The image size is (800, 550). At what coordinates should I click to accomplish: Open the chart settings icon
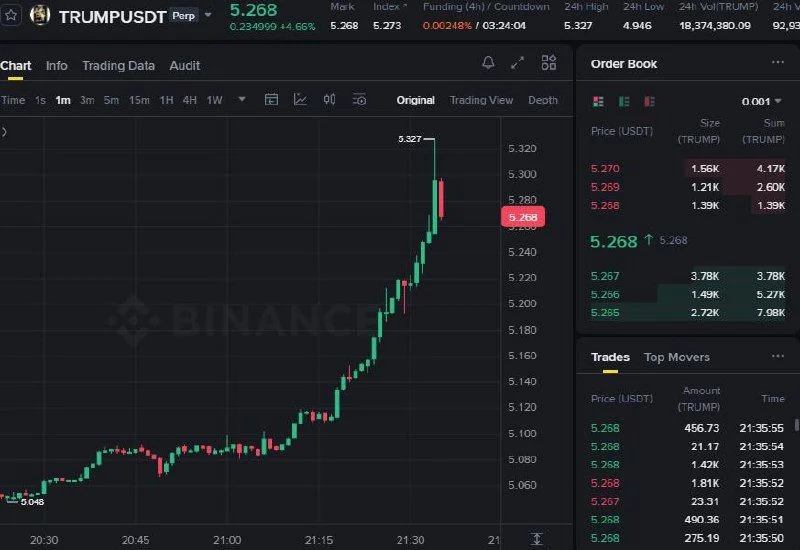tap(359, 99)
